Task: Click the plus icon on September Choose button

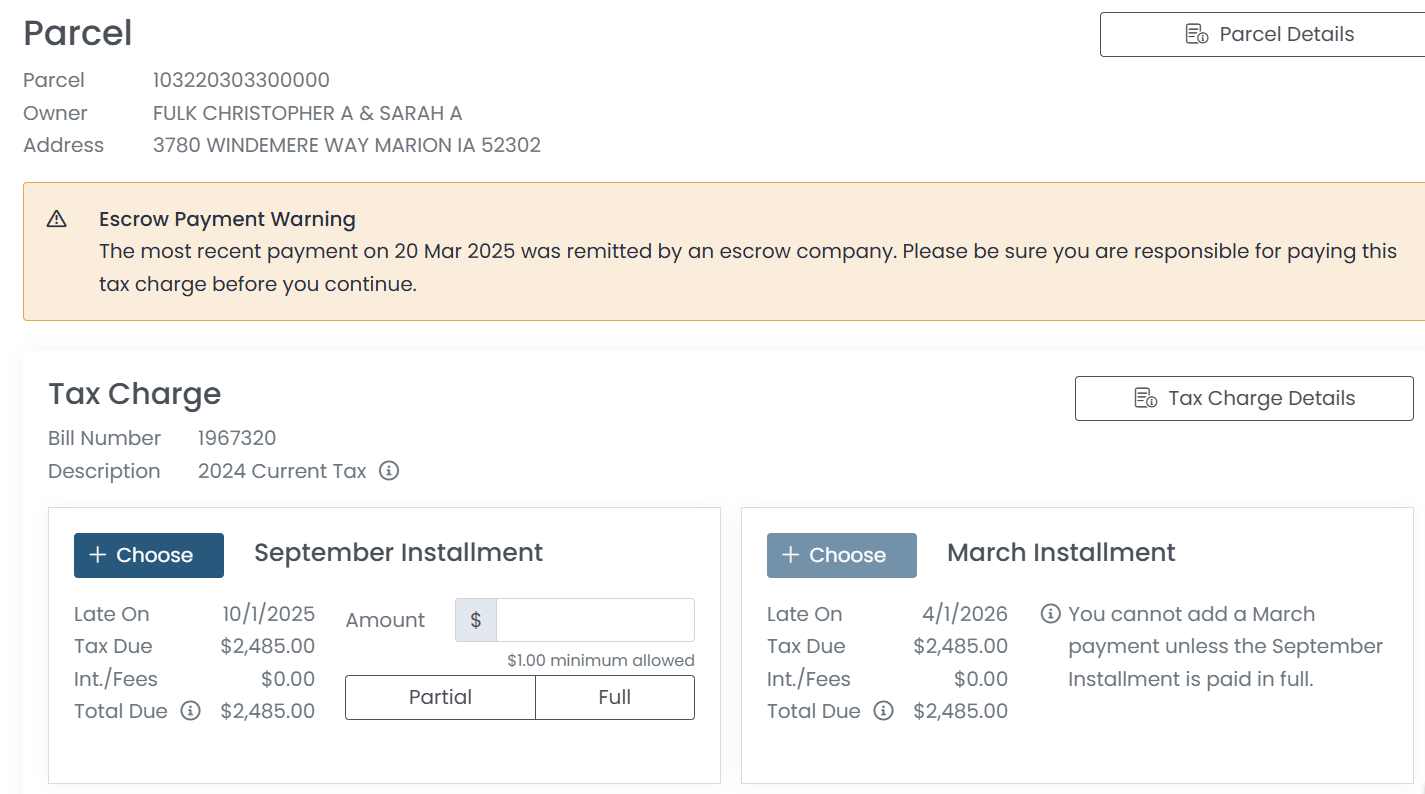Action: [98, 555]
